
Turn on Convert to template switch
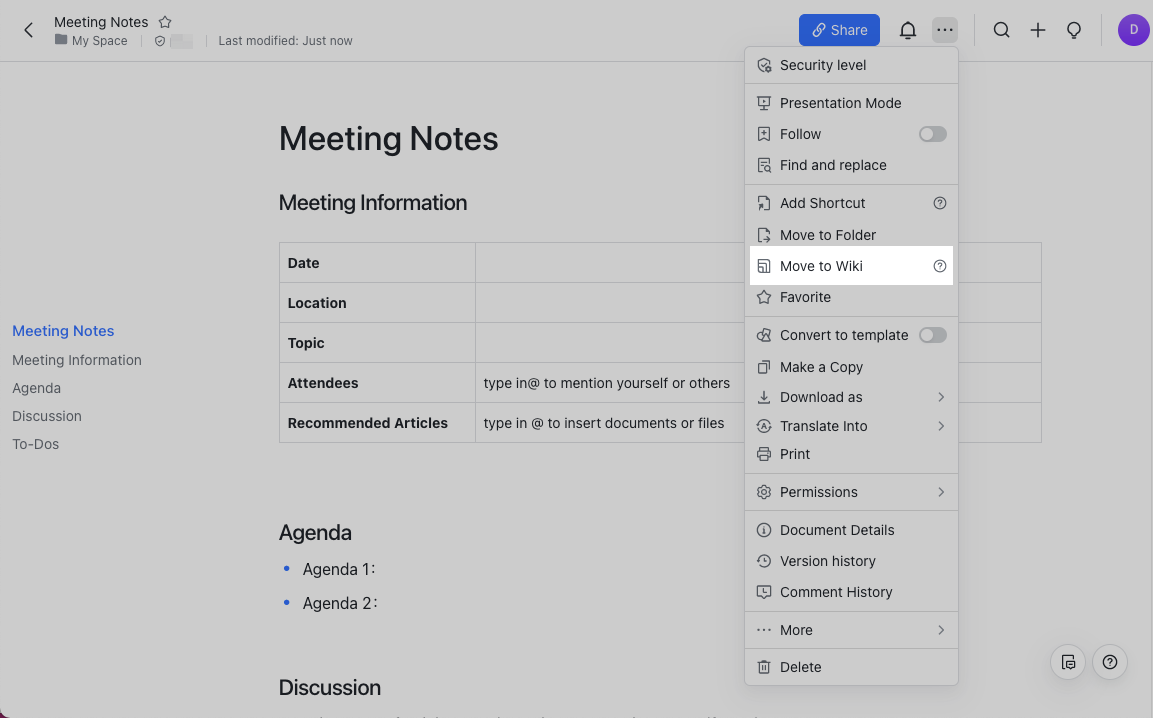pos(932,335)
